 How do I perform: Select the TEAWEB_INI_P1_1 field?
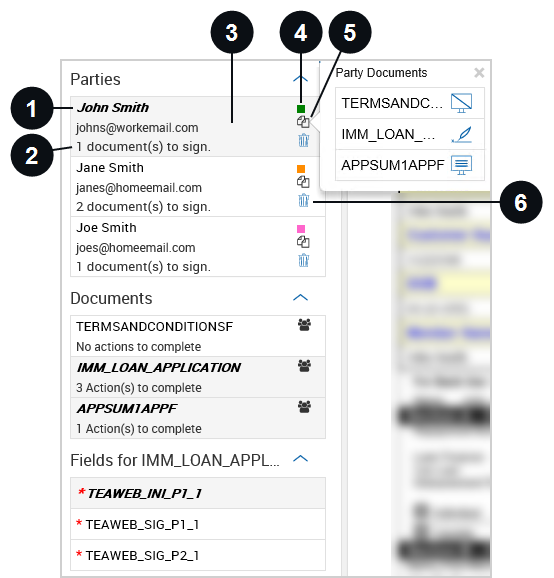198,493
